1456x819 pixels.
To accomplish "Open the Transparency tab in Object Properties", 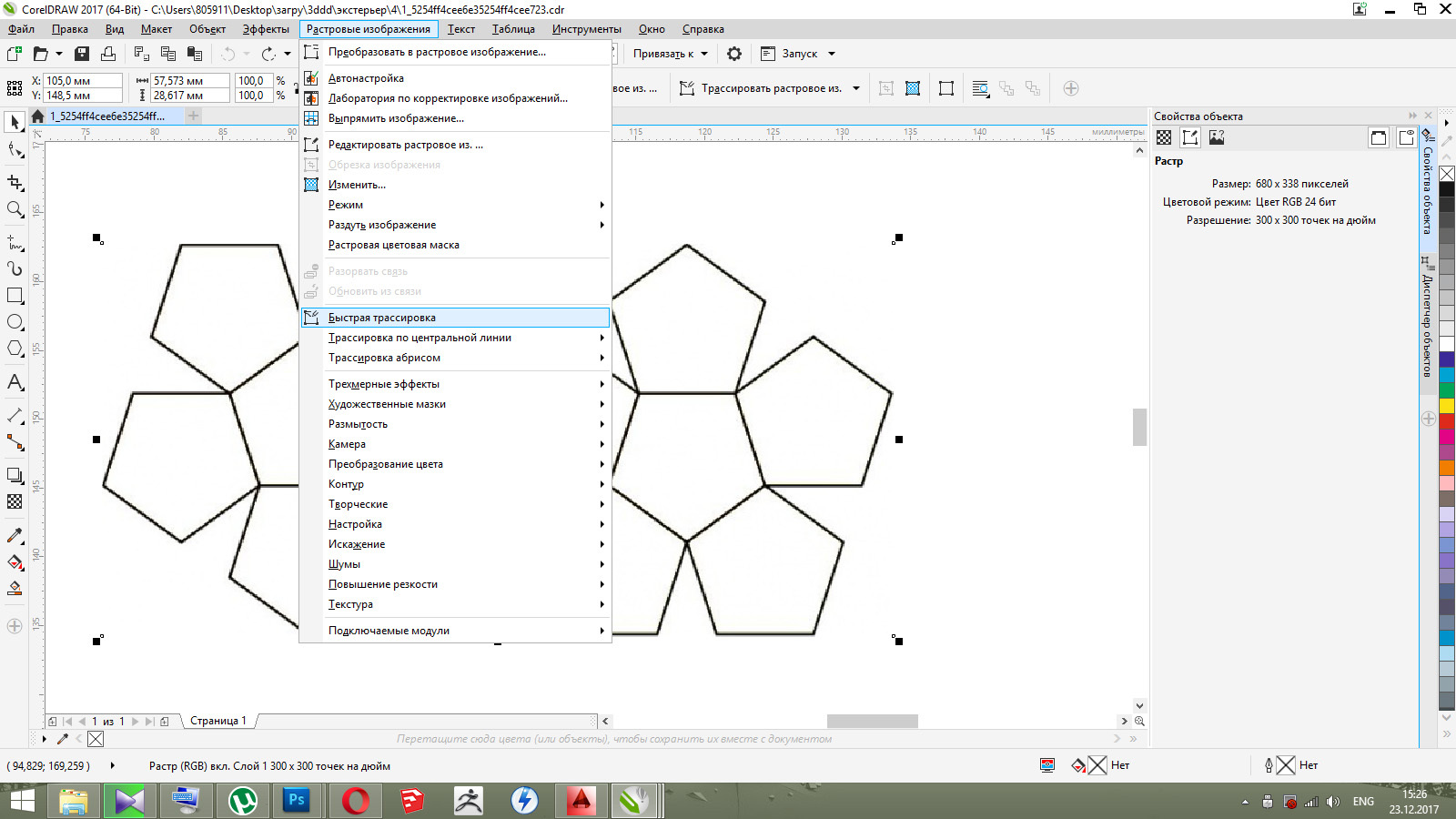I will [x=1164, y=137].
